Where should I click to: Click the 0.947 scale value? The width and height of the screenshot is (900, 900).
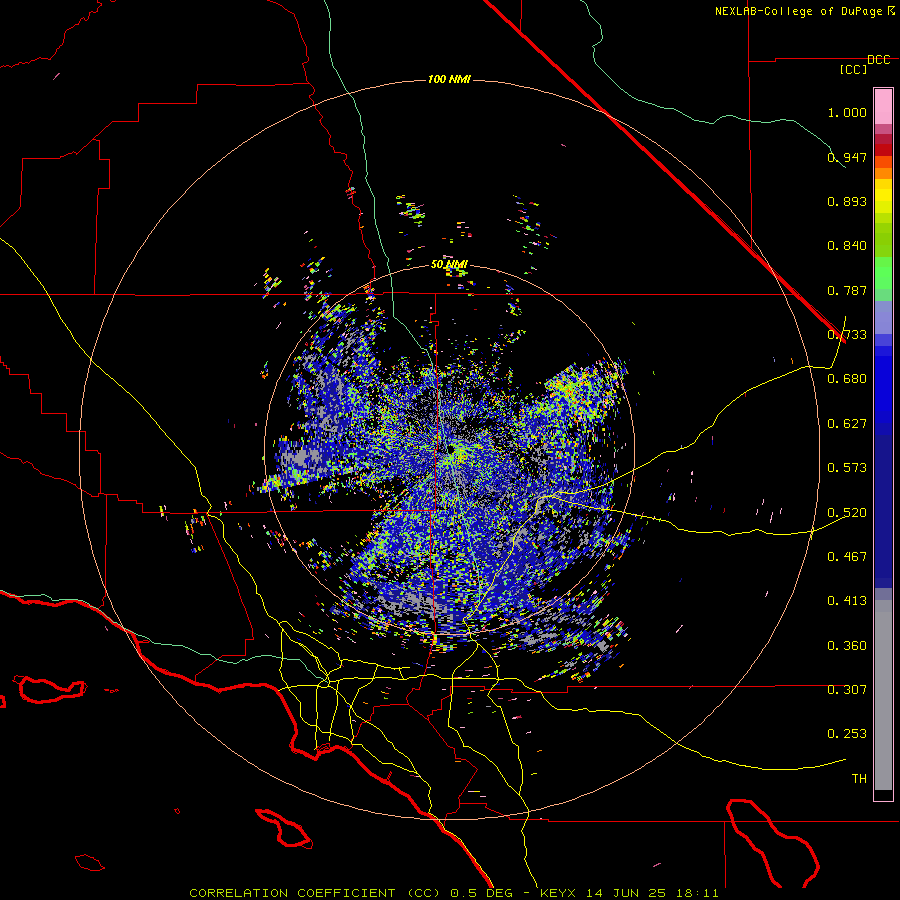click(847, 157)
